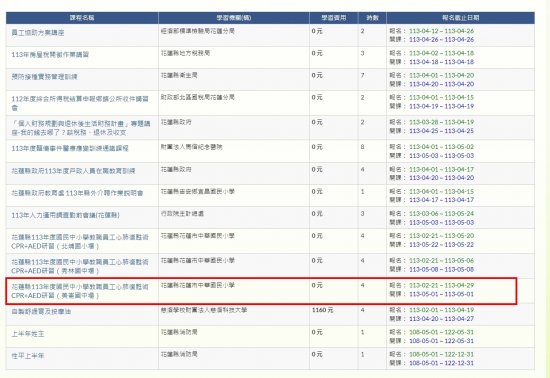The image size is (550, 378).
Task: Sort by the 學習費用 column header
Action: tap(334, 18)
